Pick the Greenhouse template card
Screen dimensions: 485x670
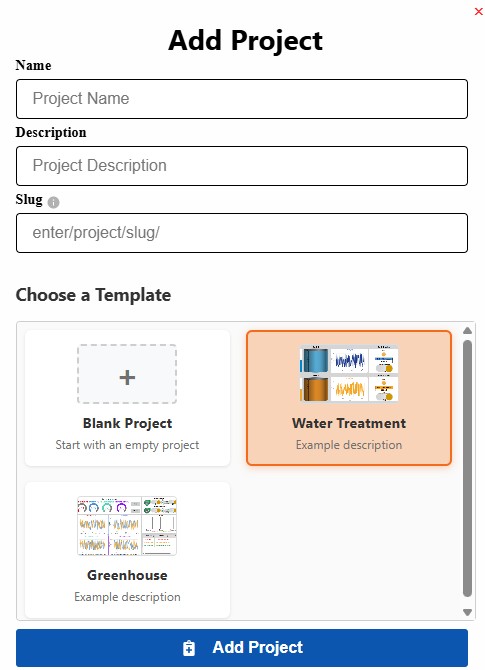click(127, 550)
